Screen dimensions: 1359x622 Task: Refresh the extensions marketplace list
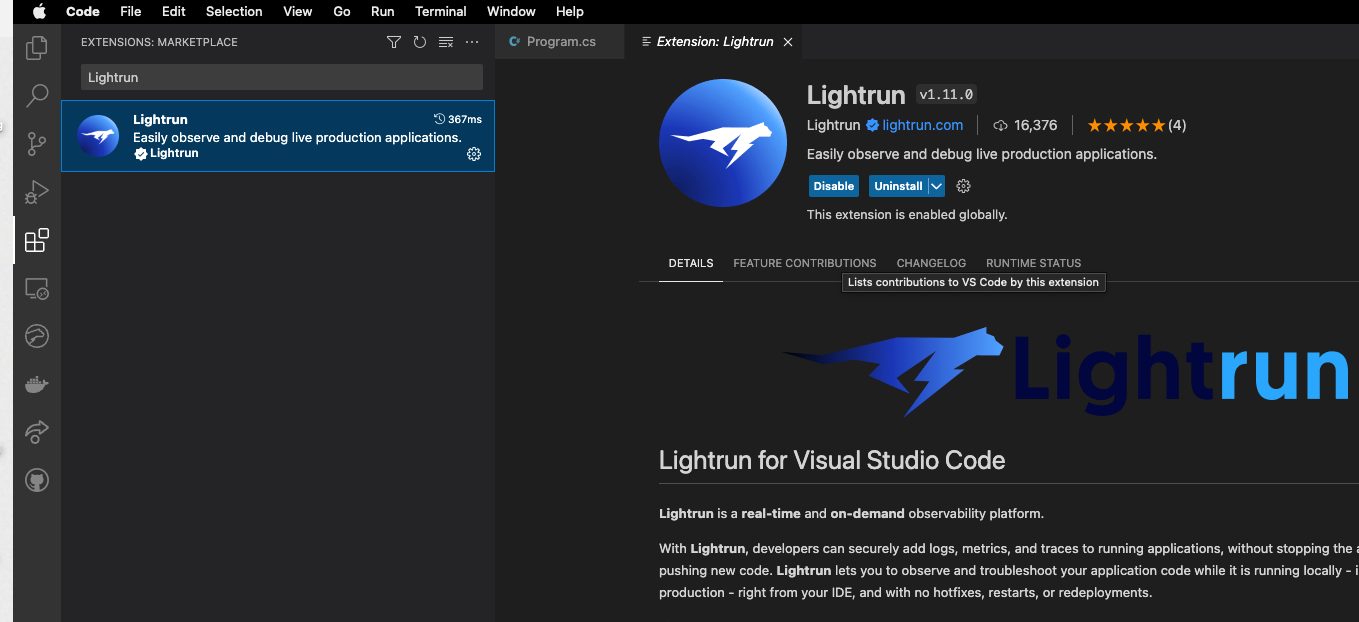point(420,42)
